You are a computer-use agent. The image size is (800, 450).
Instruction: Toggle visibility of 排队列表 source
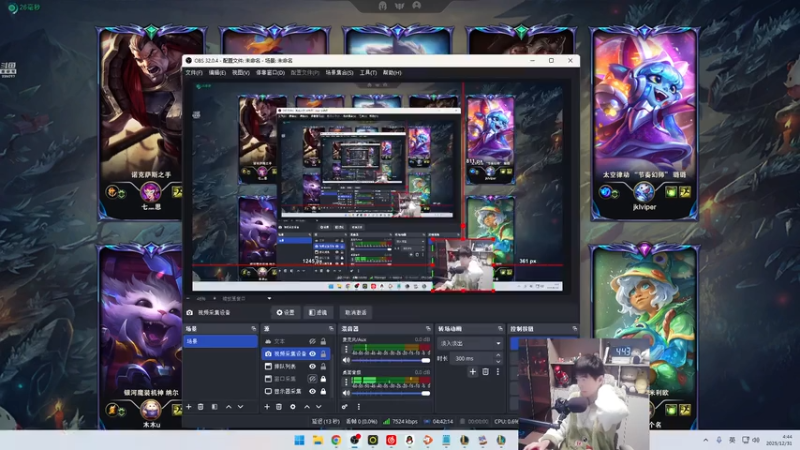pyautogui.click(x=312, y=366)
